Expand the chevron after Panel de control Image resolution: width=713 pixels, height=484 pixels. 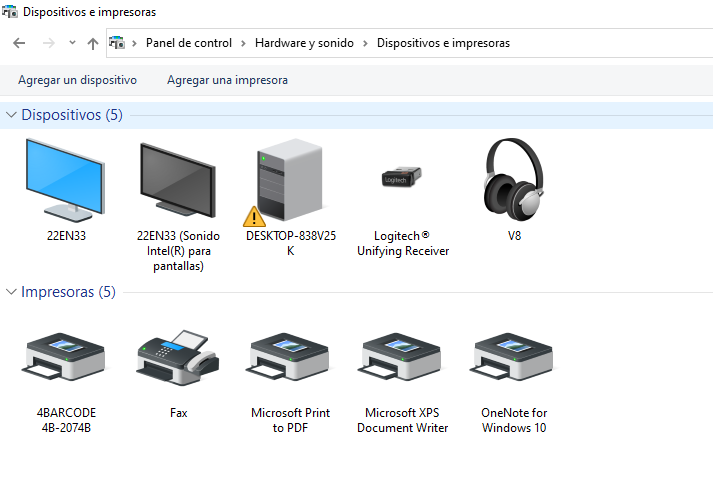243,43
